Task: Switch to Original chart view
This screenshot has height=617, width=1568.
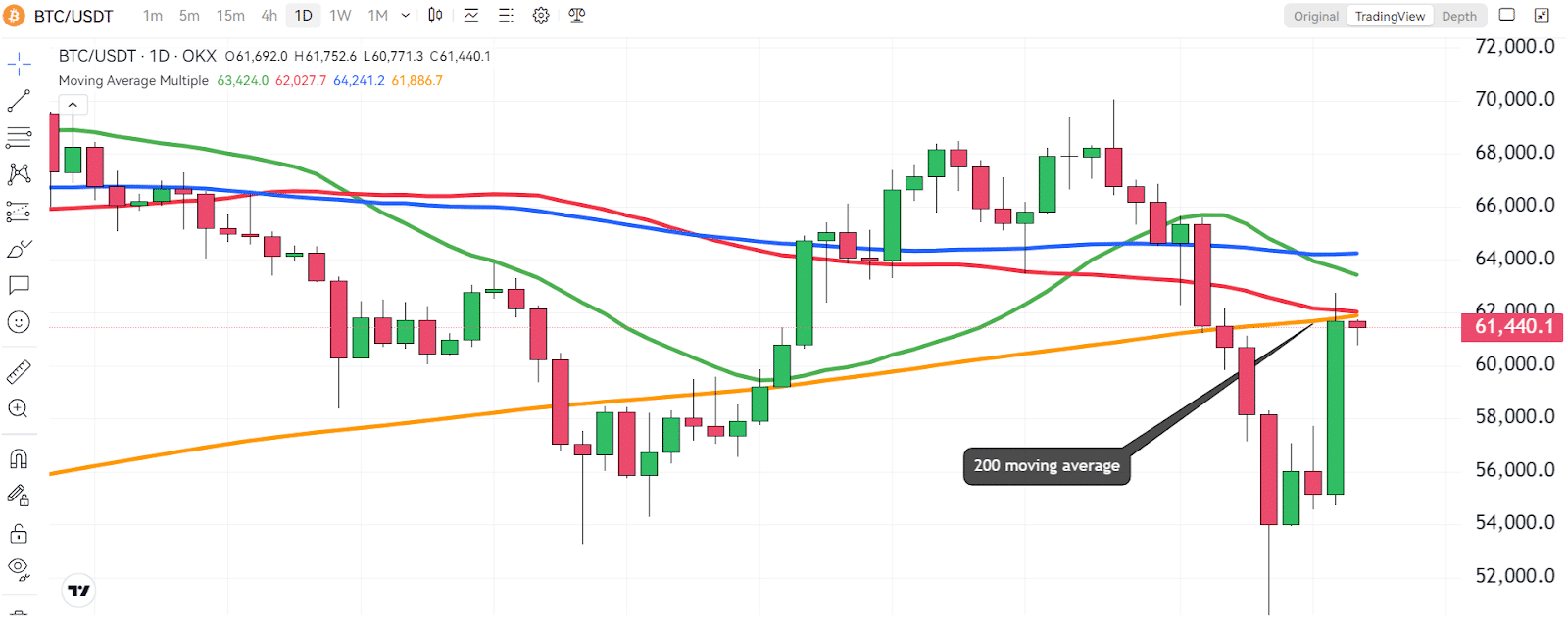Action: (1316, 16)
